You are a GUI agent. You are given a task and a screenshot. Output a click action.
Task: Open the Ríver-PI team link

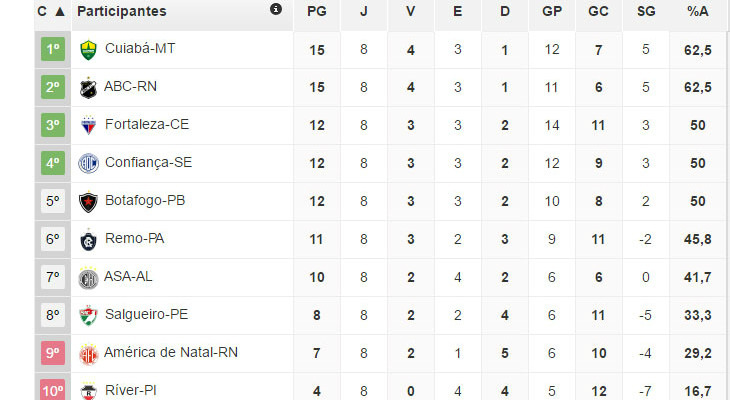(x=132, y=389)
